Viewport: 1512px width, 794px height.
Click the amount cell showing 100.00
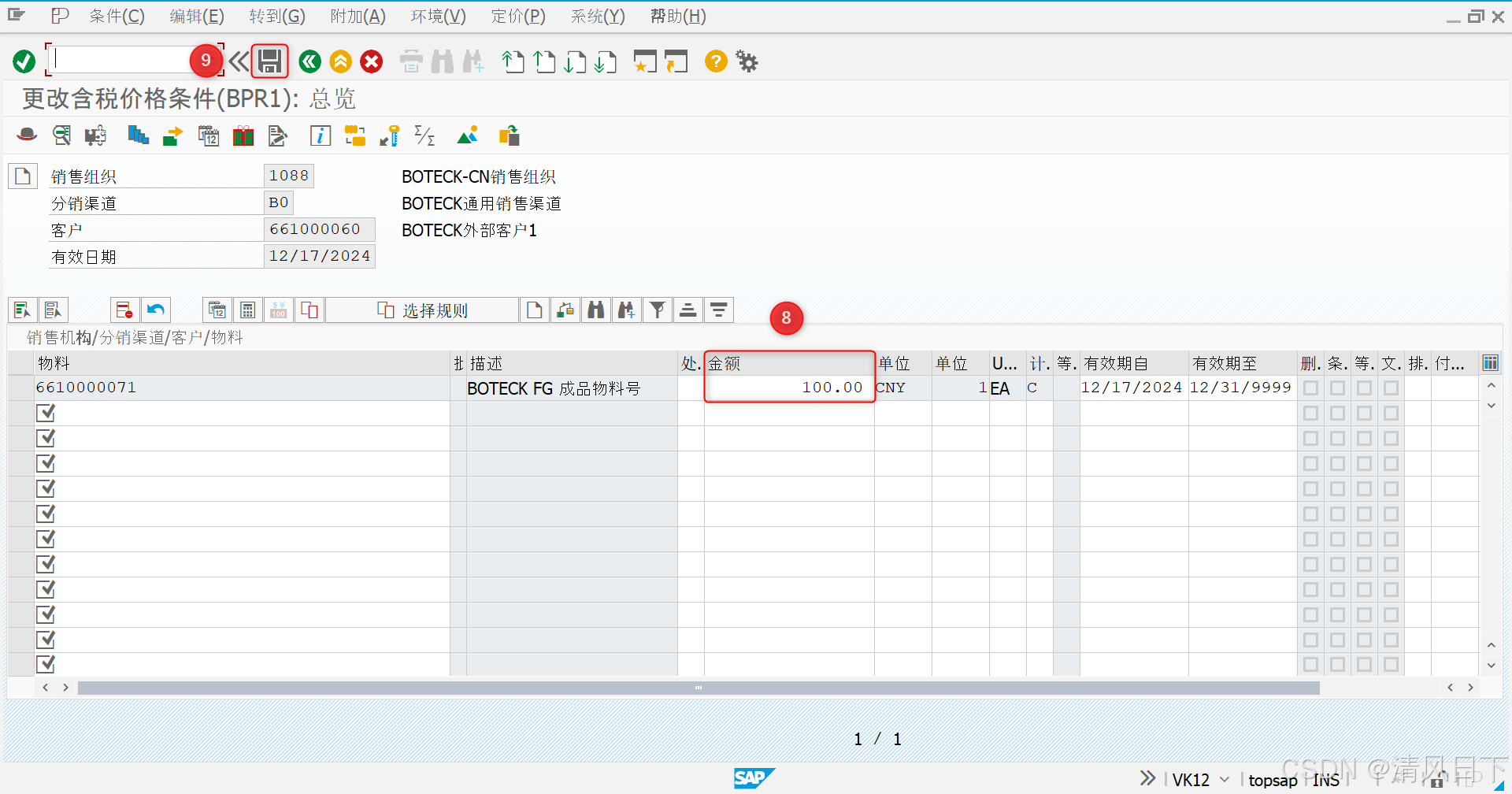click(x=789, y=388)
